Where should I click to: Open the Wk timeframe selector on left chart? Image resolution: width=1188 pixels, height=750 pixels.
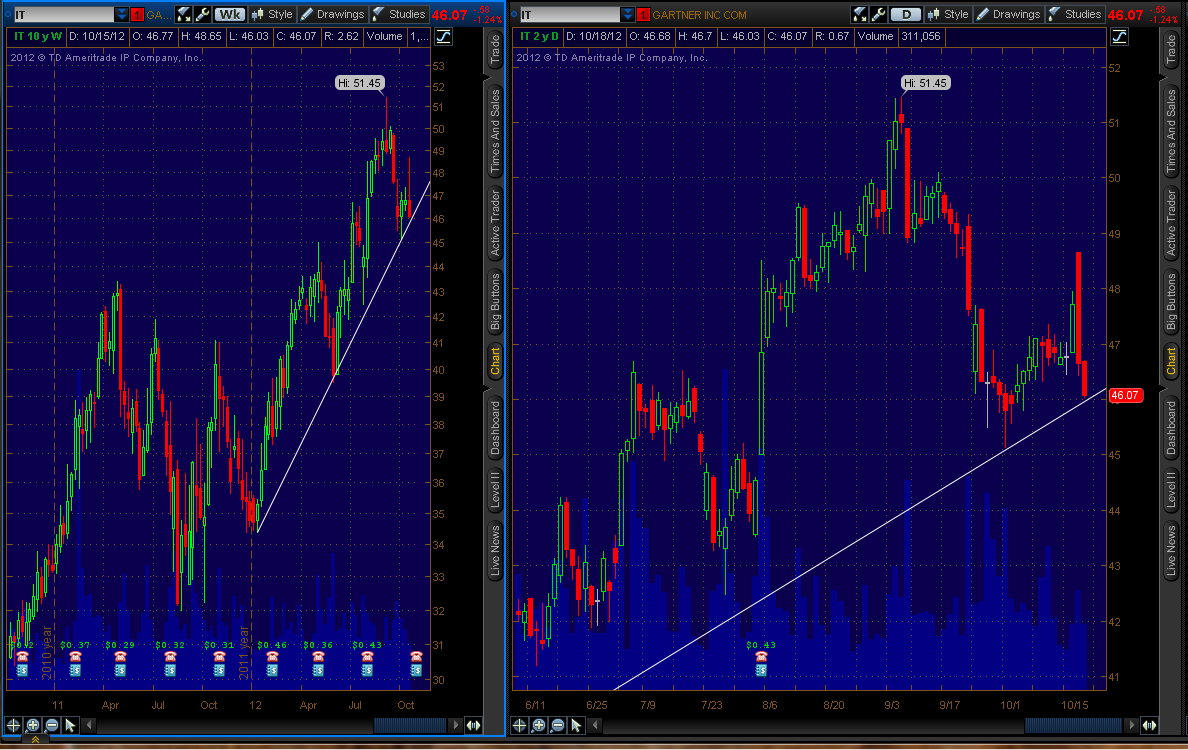click(230, 14)
